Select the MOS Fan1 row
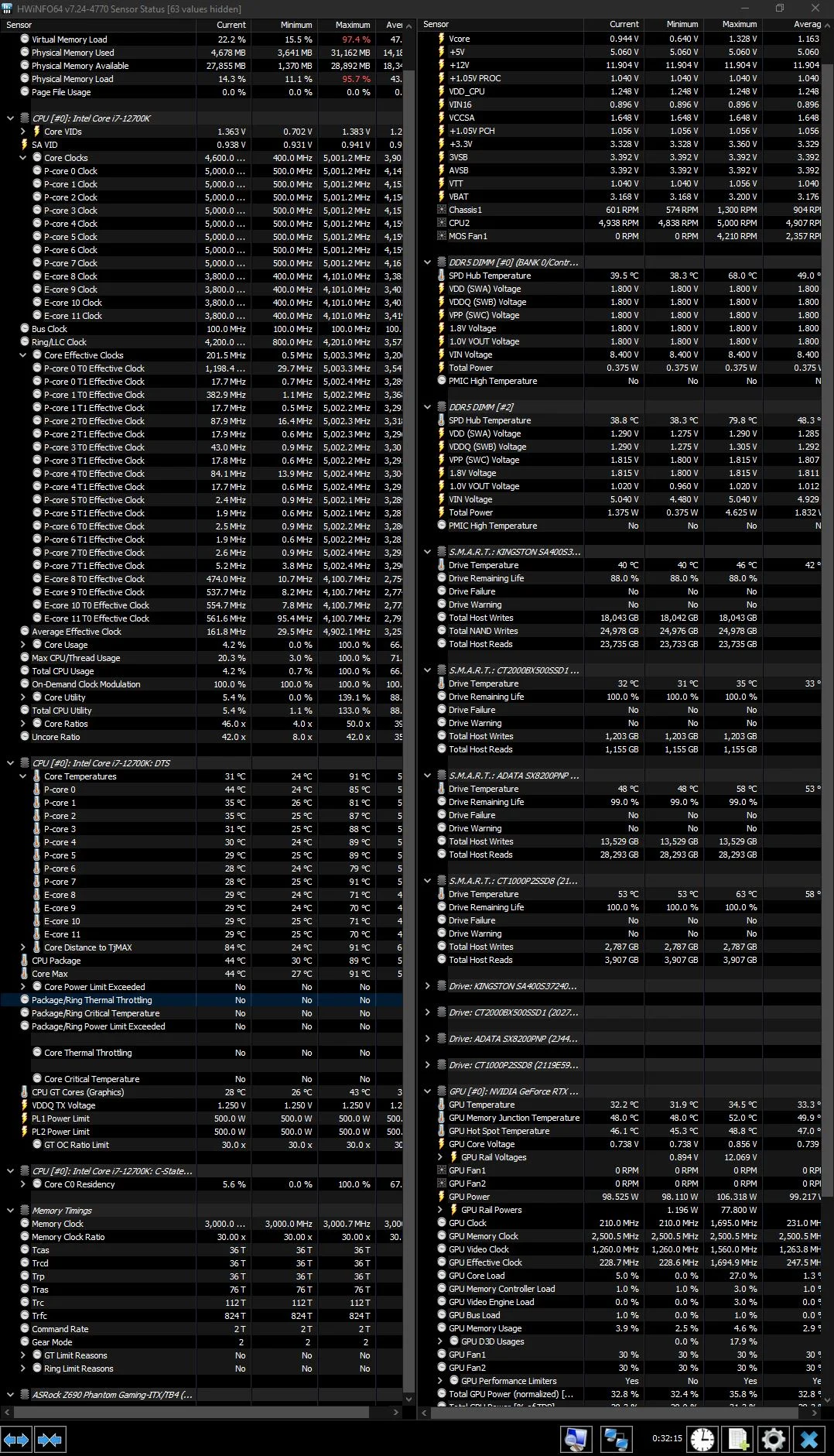Image resolution: width=834 pixels, height=1456 pixels. 620,236
